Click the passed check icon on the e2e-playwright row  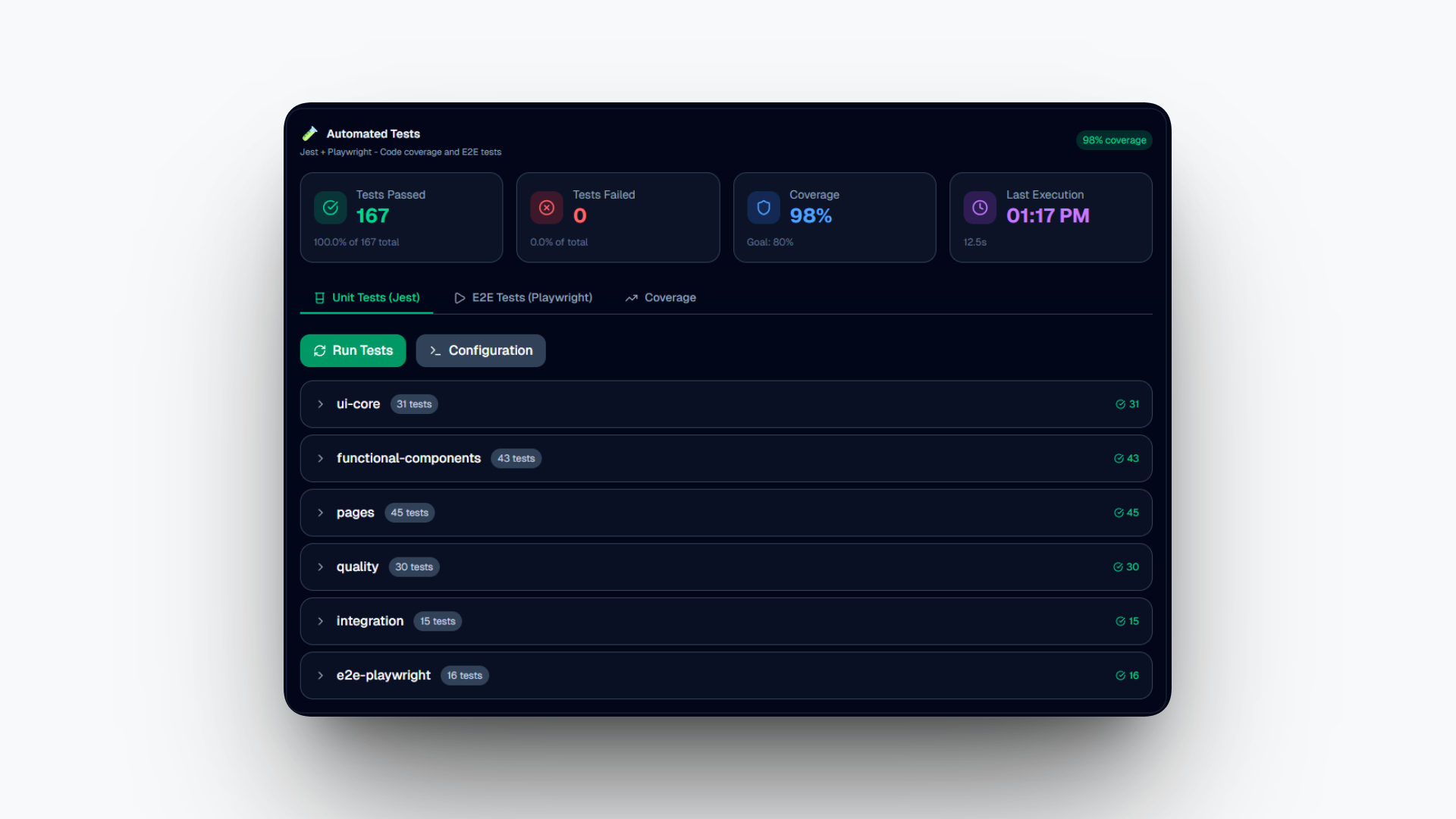(1120, 676)
